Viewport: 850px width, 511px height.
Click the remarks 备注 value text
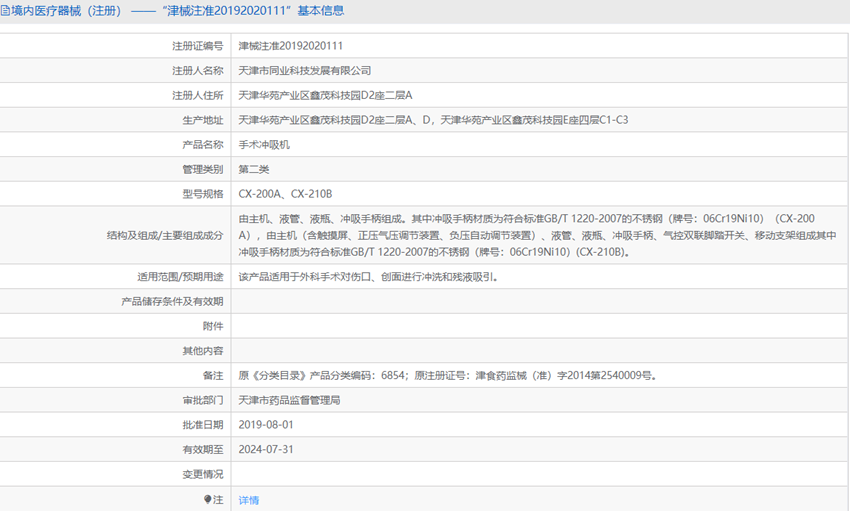[x=447, y=376]
